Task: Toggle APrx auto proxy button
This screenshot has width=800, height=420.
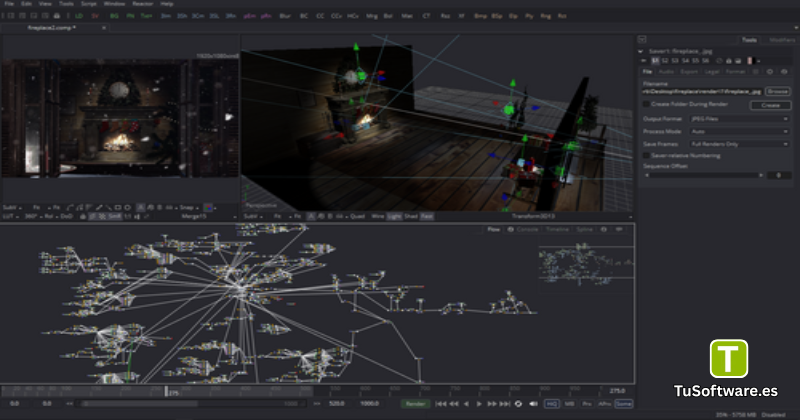Action: click(x=605, y=404)
